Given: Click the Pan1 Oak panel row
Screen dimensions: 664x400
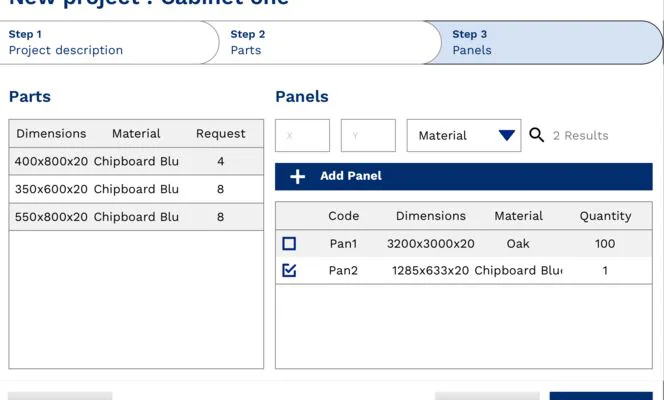Looking at the screenshot, I should (x=470, y=243).
